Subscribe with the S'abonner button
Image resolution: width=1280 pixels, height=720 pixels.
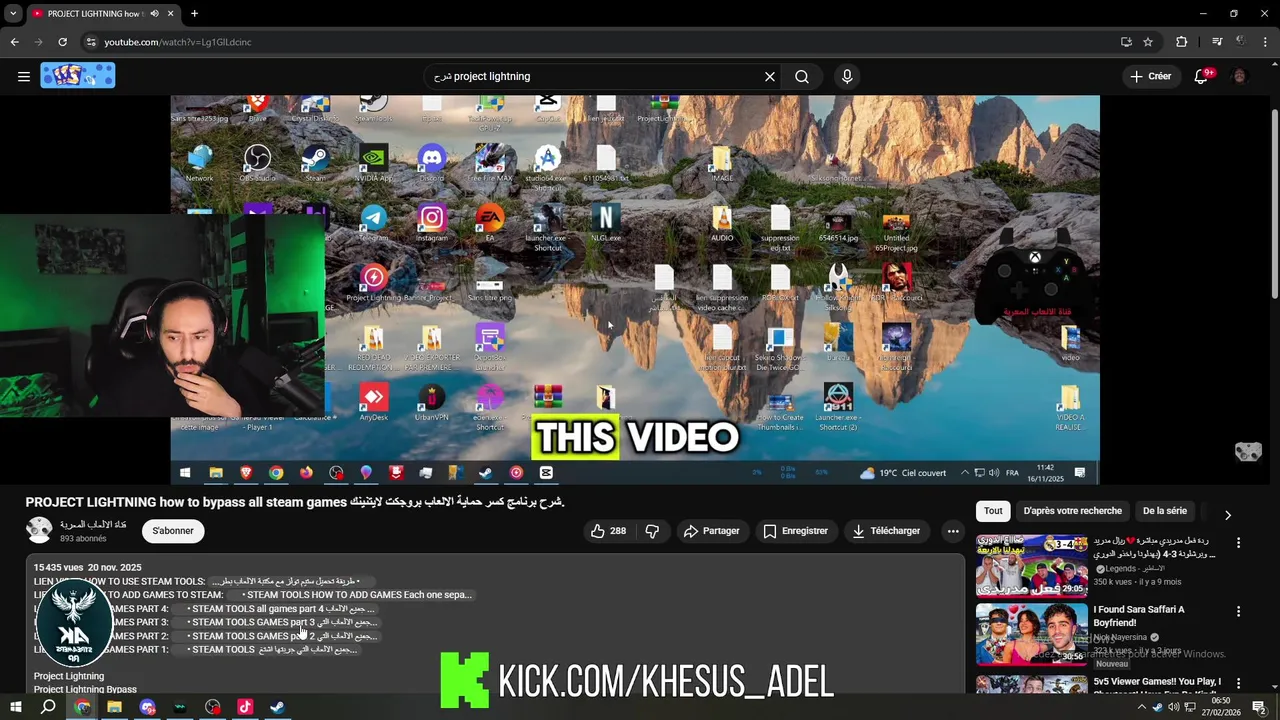[x=173, y=531]
